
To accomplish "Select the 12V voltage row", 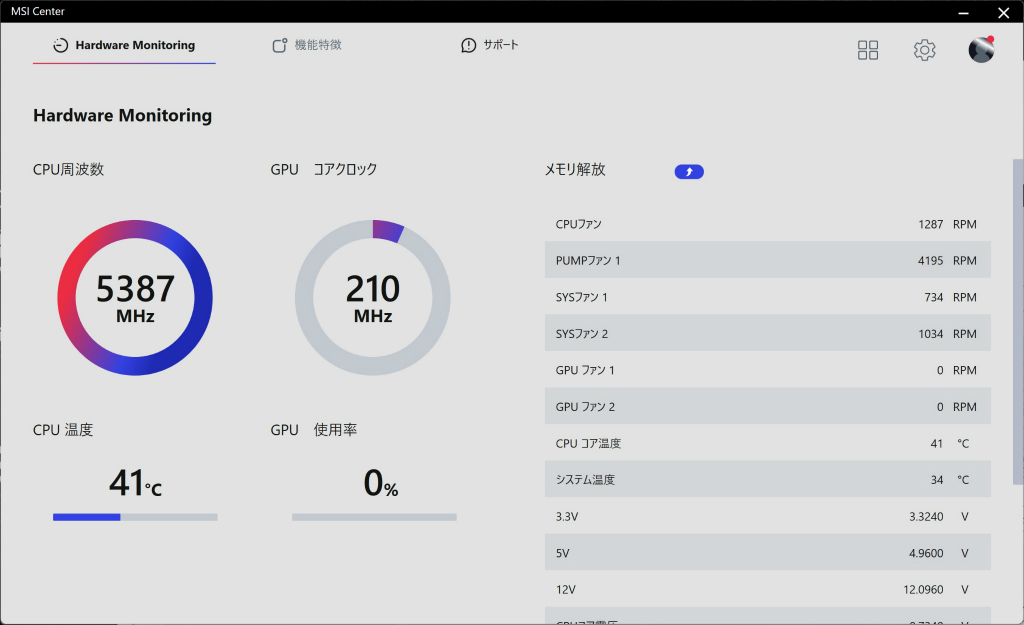I will [x=767, y=589].
